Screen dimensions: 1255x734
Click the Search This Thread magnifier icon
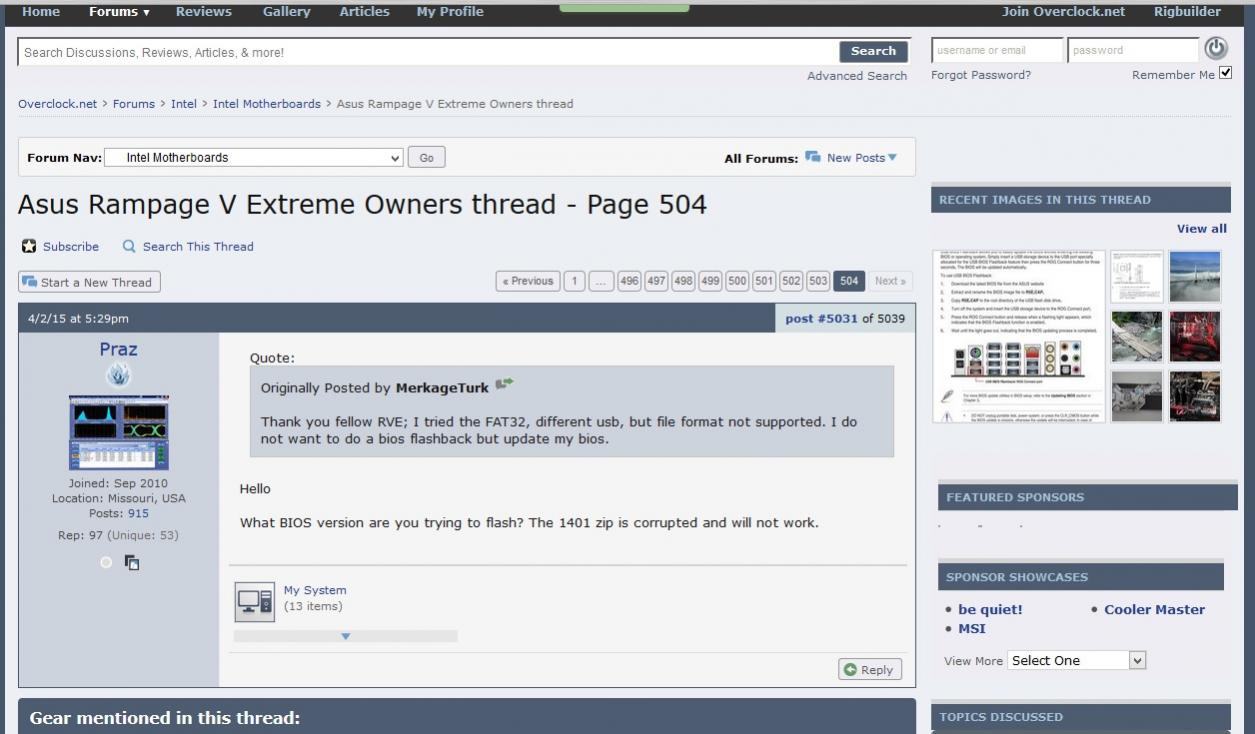tap(129, 246)
